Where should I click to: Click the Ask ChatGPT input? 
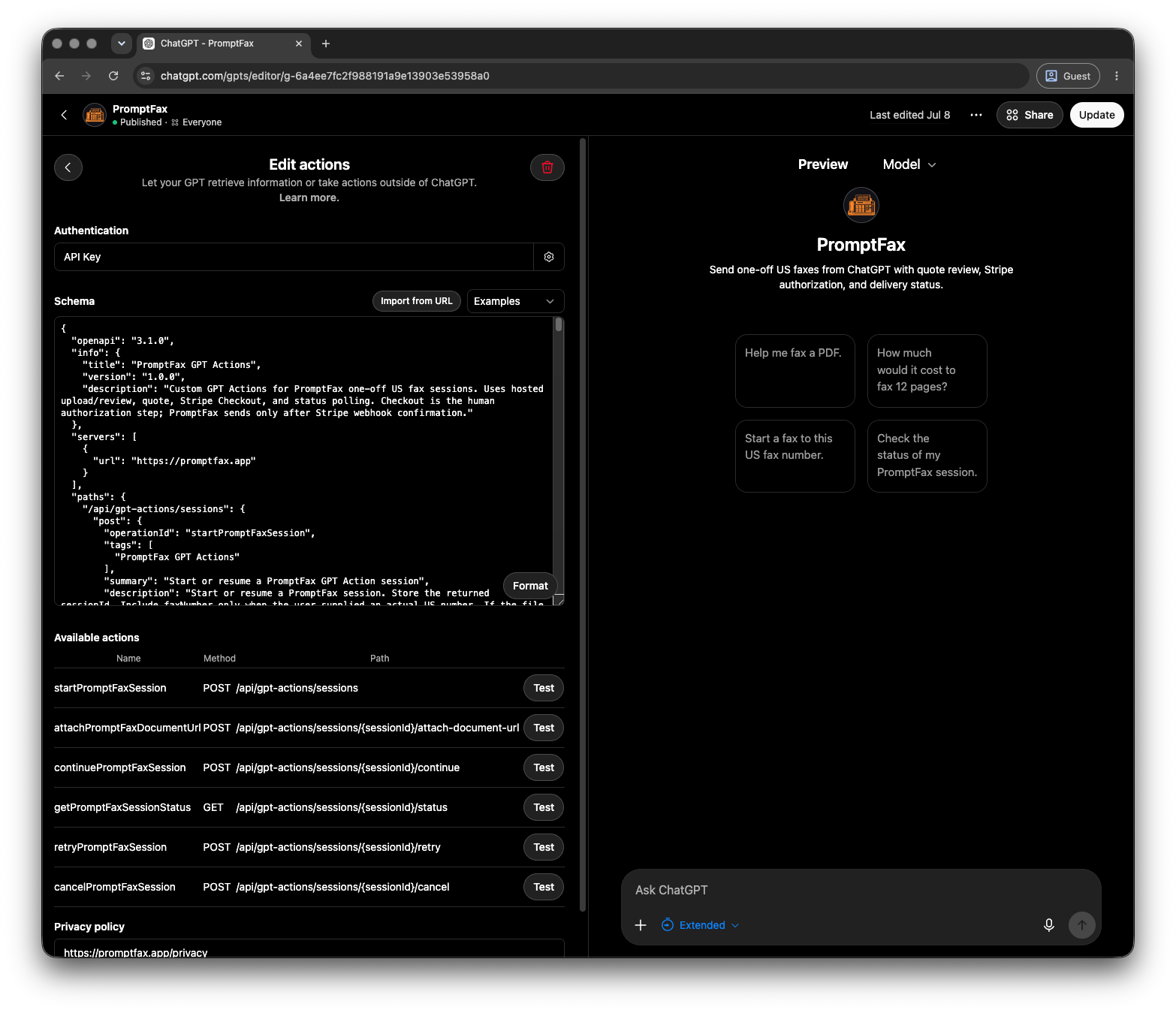861,890
